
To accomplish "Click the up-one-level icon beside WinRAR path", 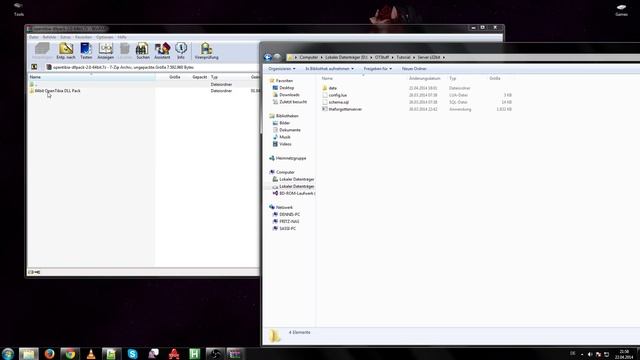I will click(34, 67).
